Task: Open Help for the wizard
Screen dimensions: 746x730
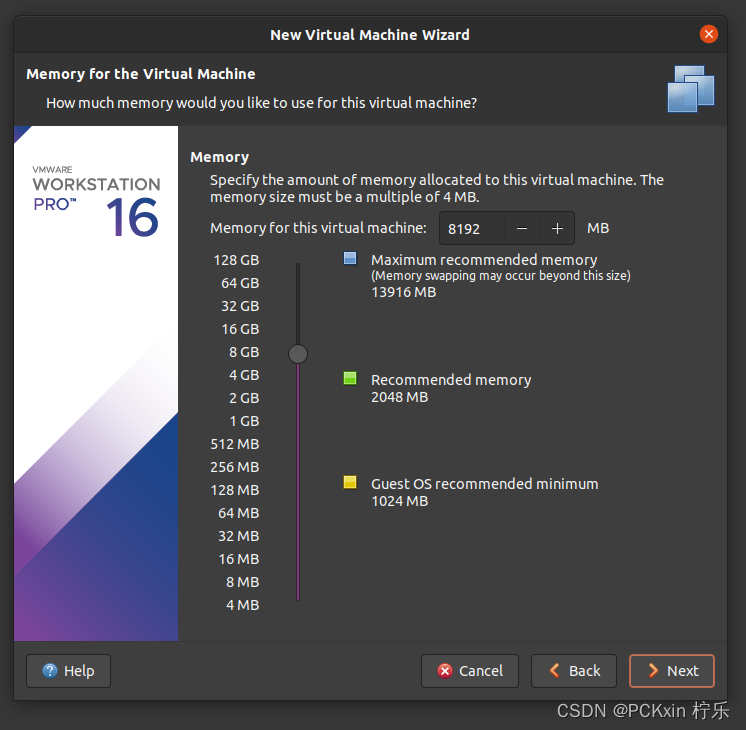Action: 69,671
